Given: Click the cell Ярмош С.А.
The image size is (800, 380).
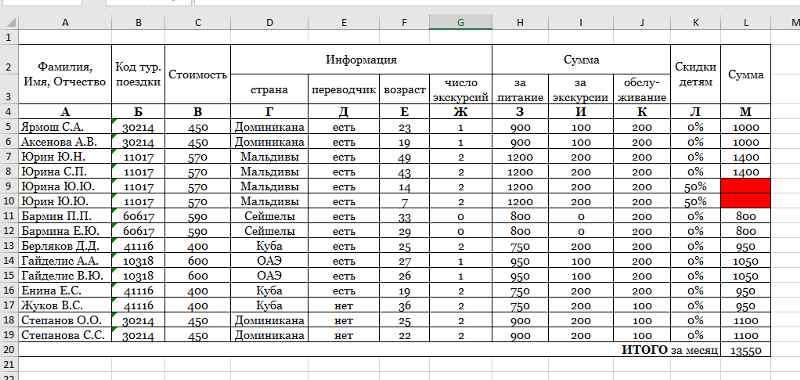Looking at the screenshot, I should point(65,127).
